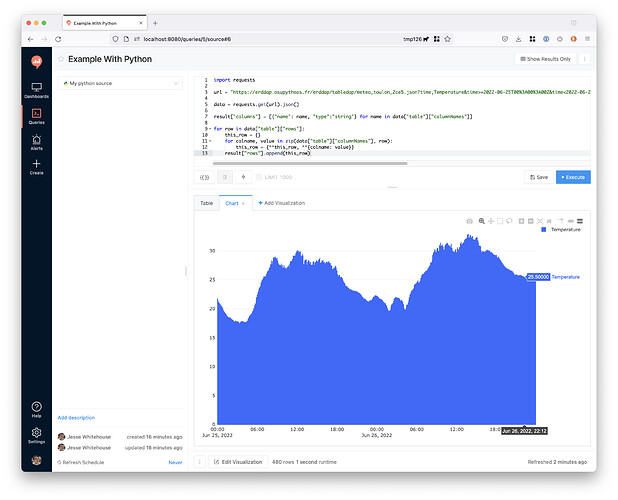
Task: Click the Refreshed 2 minutes ago text
Action: coord(557,462)
